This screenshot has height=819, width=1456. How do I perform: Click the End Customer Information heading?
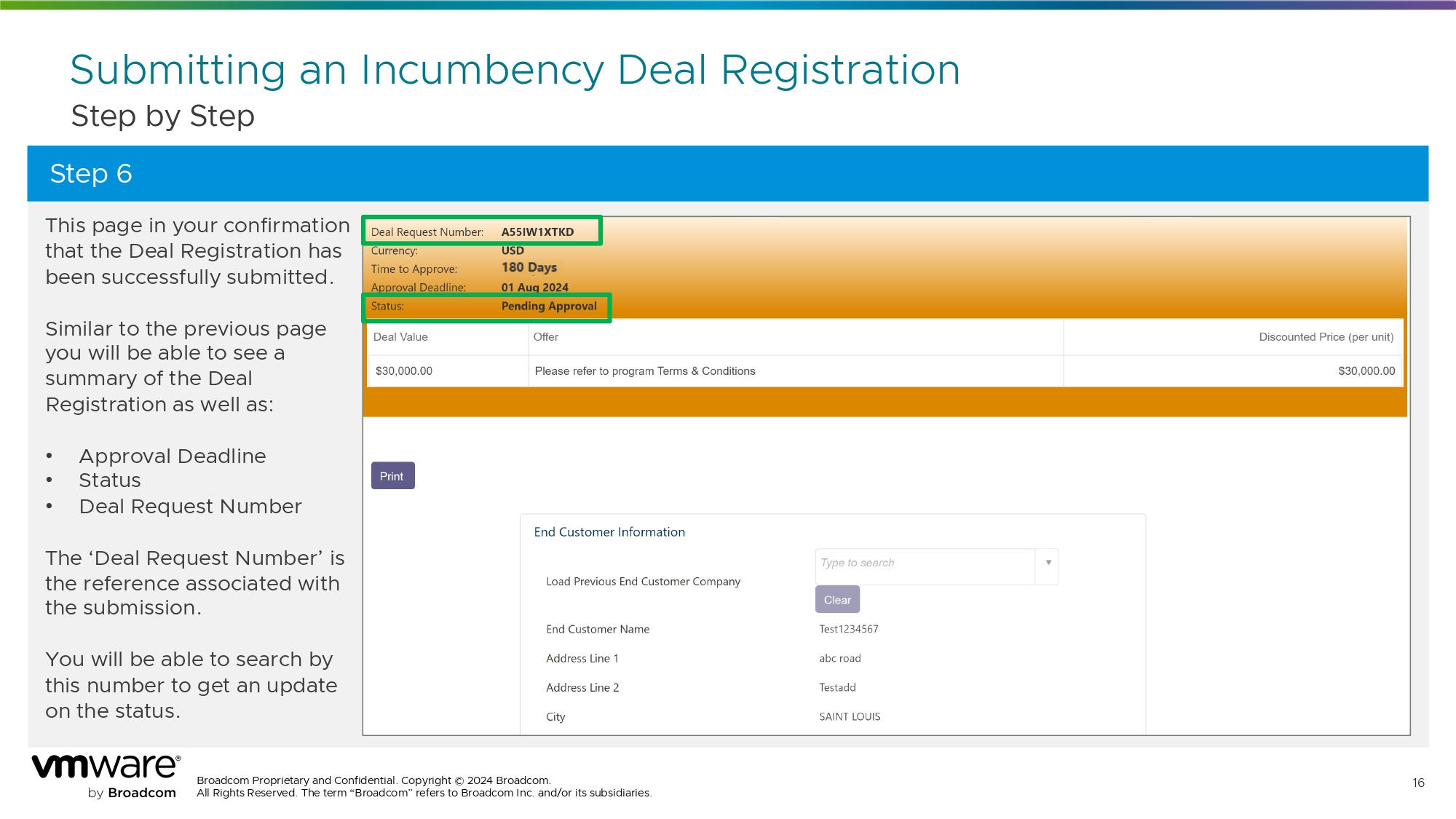tap(609, 532)
